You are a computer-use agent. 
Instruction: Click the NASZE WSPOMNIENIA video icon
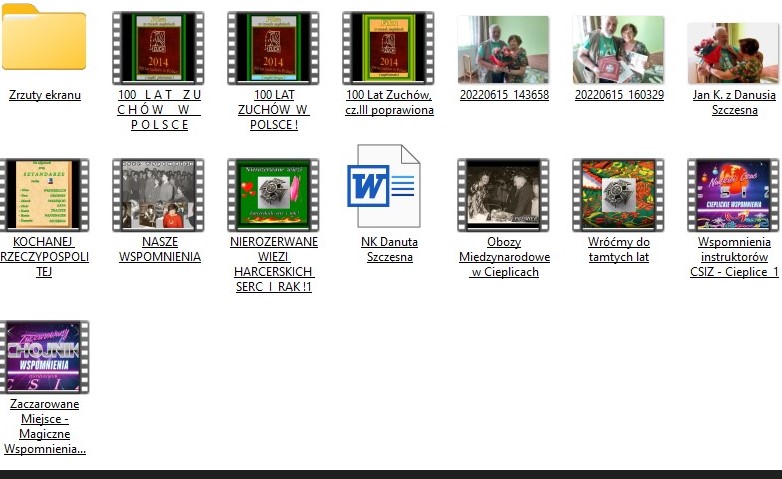coord(159,194)
